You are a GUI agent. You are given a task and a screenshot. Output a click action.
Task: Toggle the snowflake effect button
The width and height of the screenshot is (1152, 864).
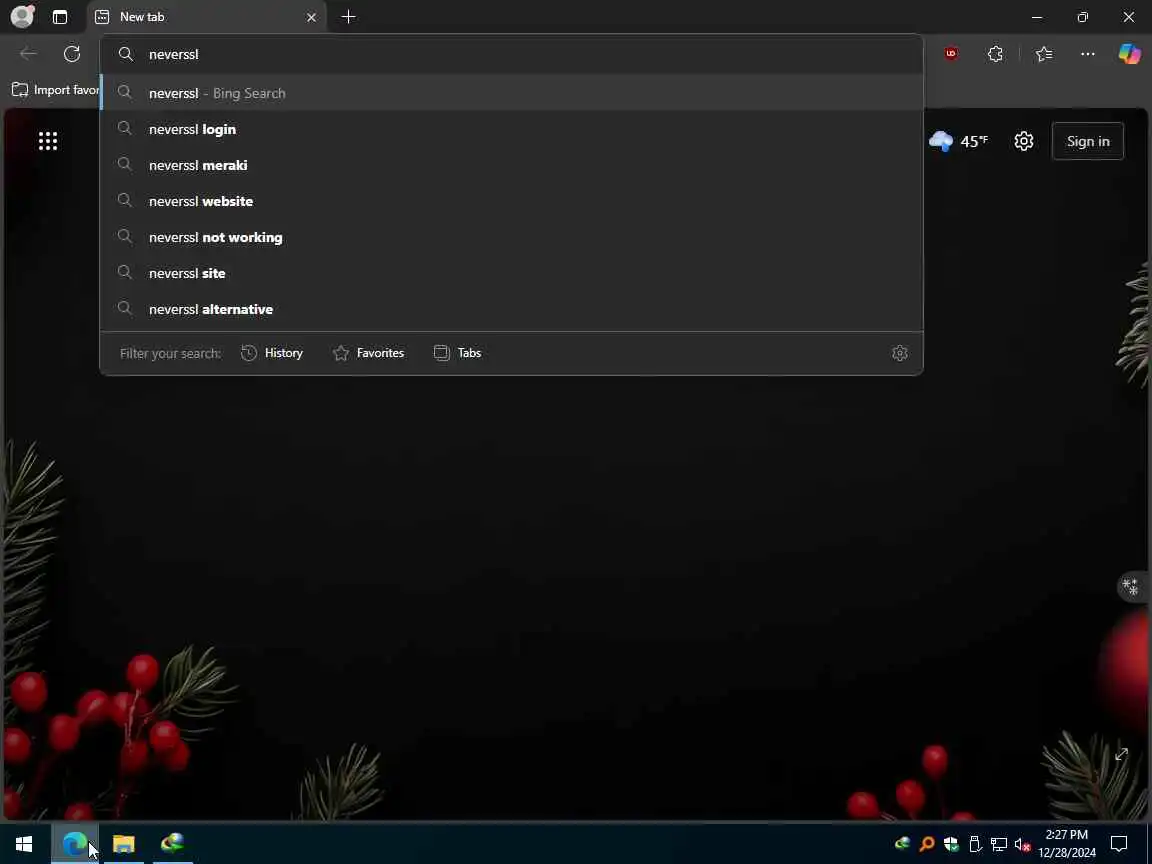tap(1131, 586)
